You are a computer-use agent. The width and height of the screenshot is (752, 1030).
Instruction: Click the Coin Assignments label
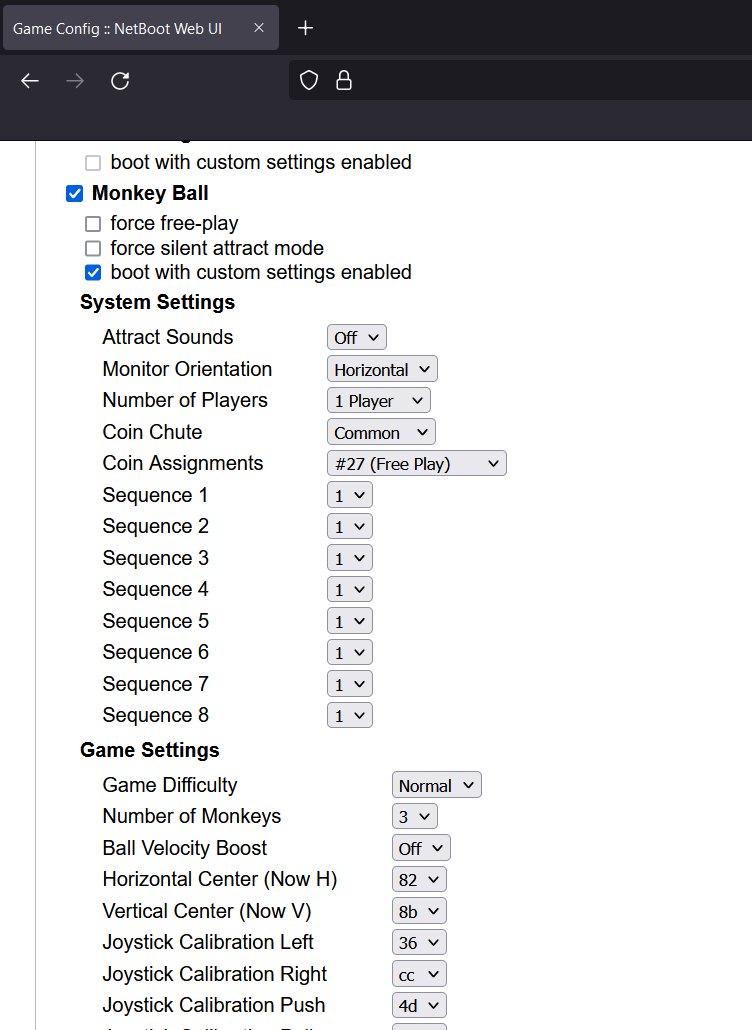(x=183, y=463)
